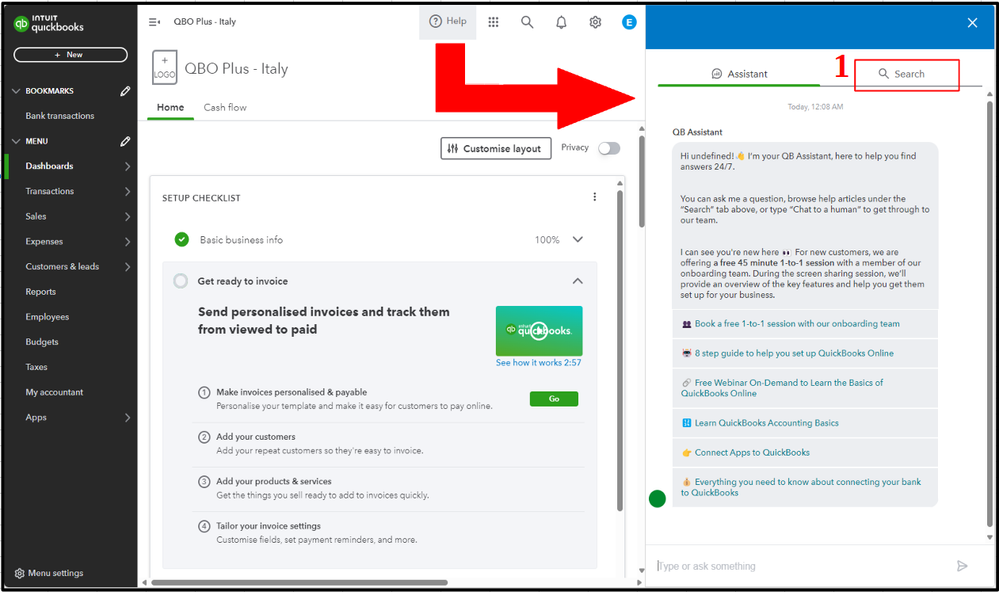
Task: Open Setup Checklist three-dot options
Action: pos(594,197)
